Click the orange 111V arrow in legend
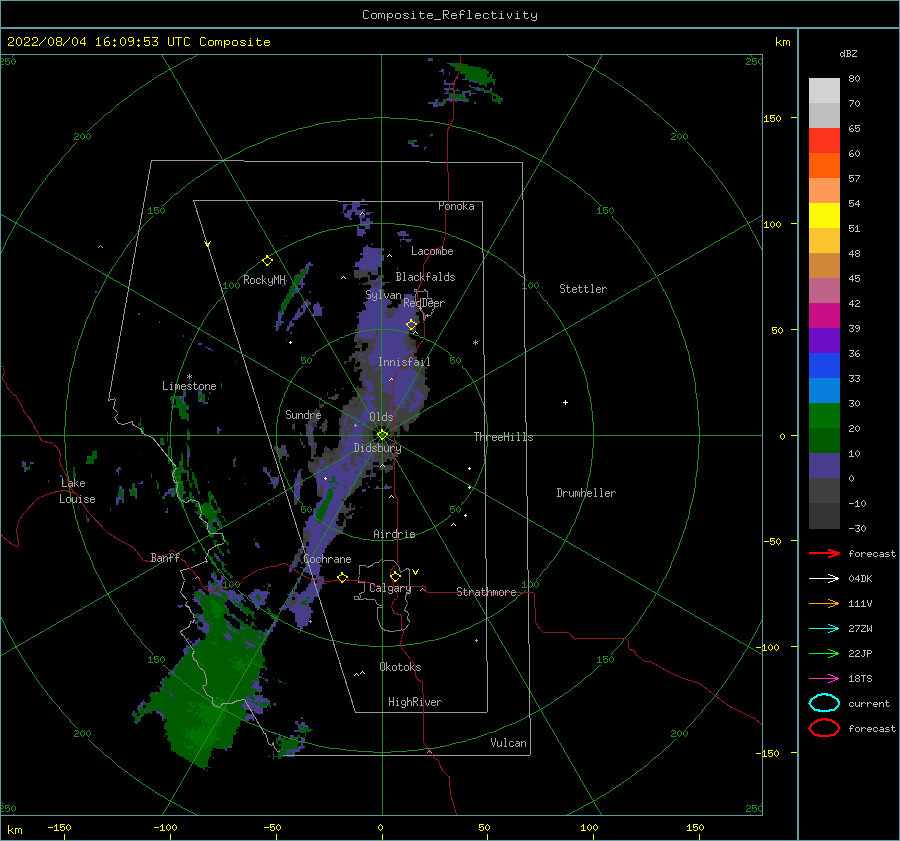The height and width of the screenshot is (841, 900). (x=824, y=603)
